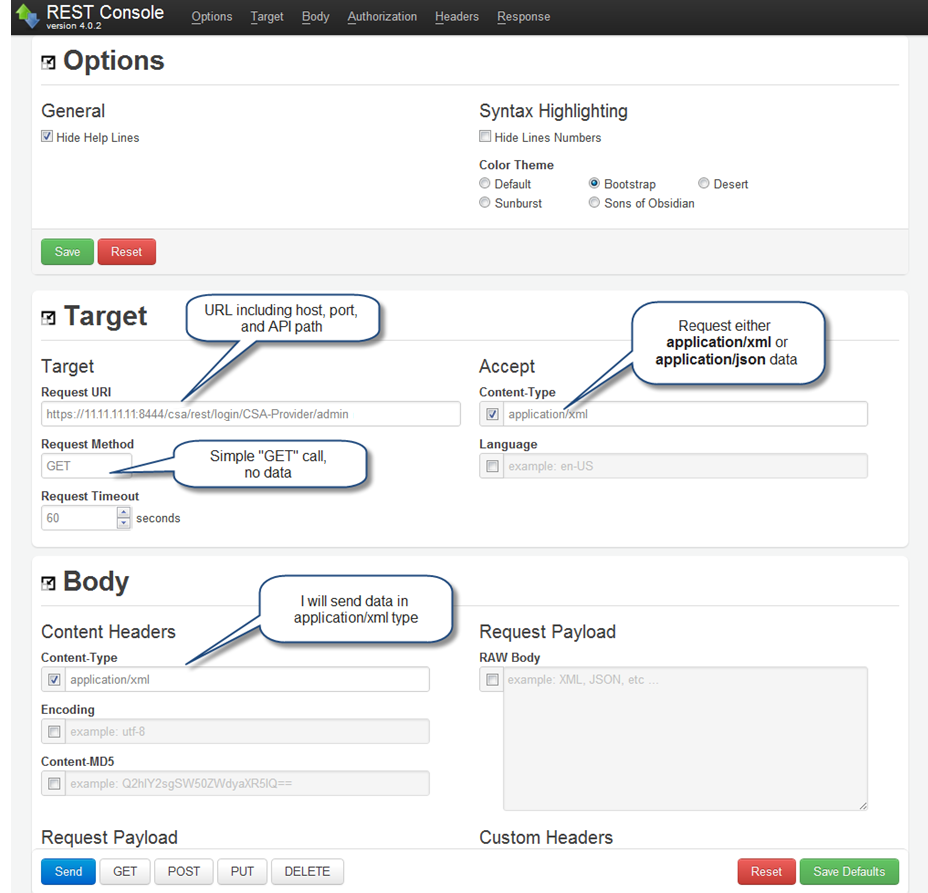Image resolution: width=928 pixels, height=893 pixels.
Task: Increase the Request Timeout stepper
Action: click(124, 512)
